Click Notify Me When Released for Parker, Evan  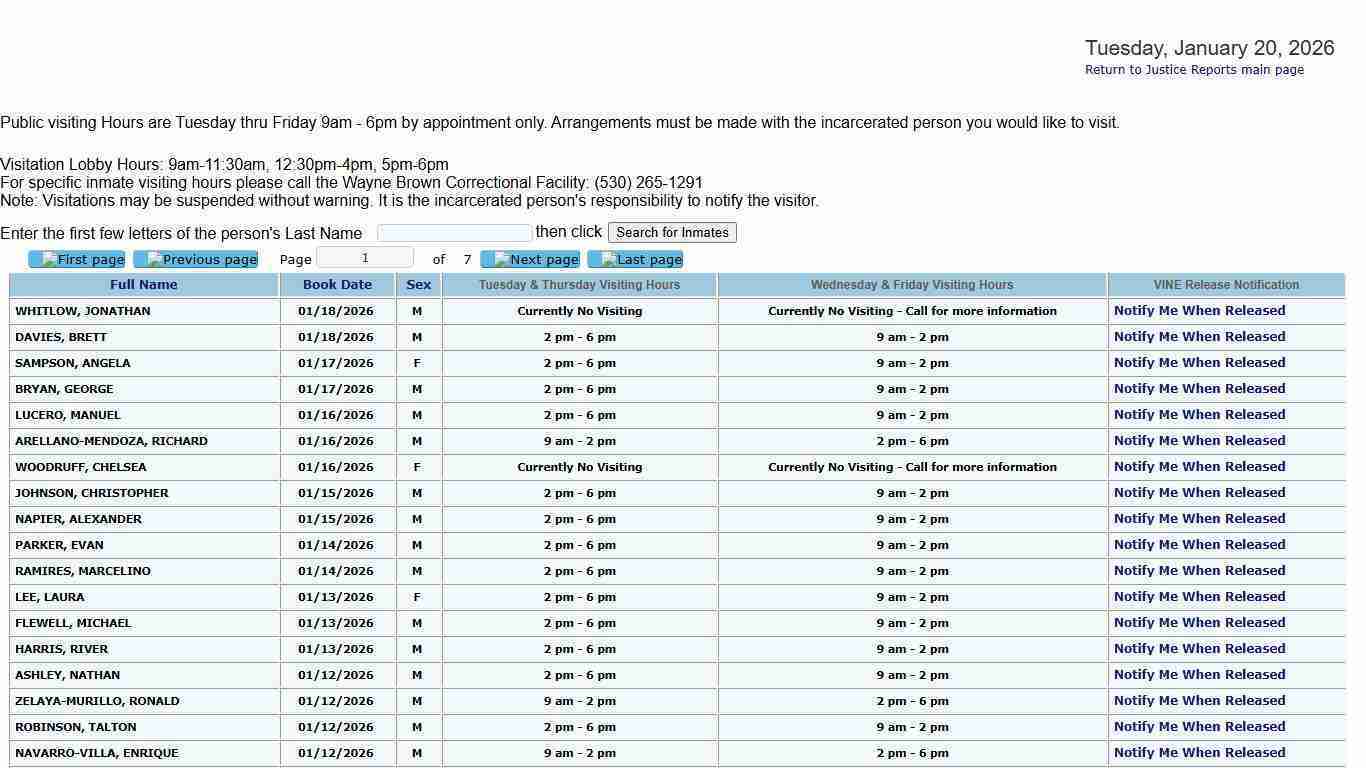1199,545
